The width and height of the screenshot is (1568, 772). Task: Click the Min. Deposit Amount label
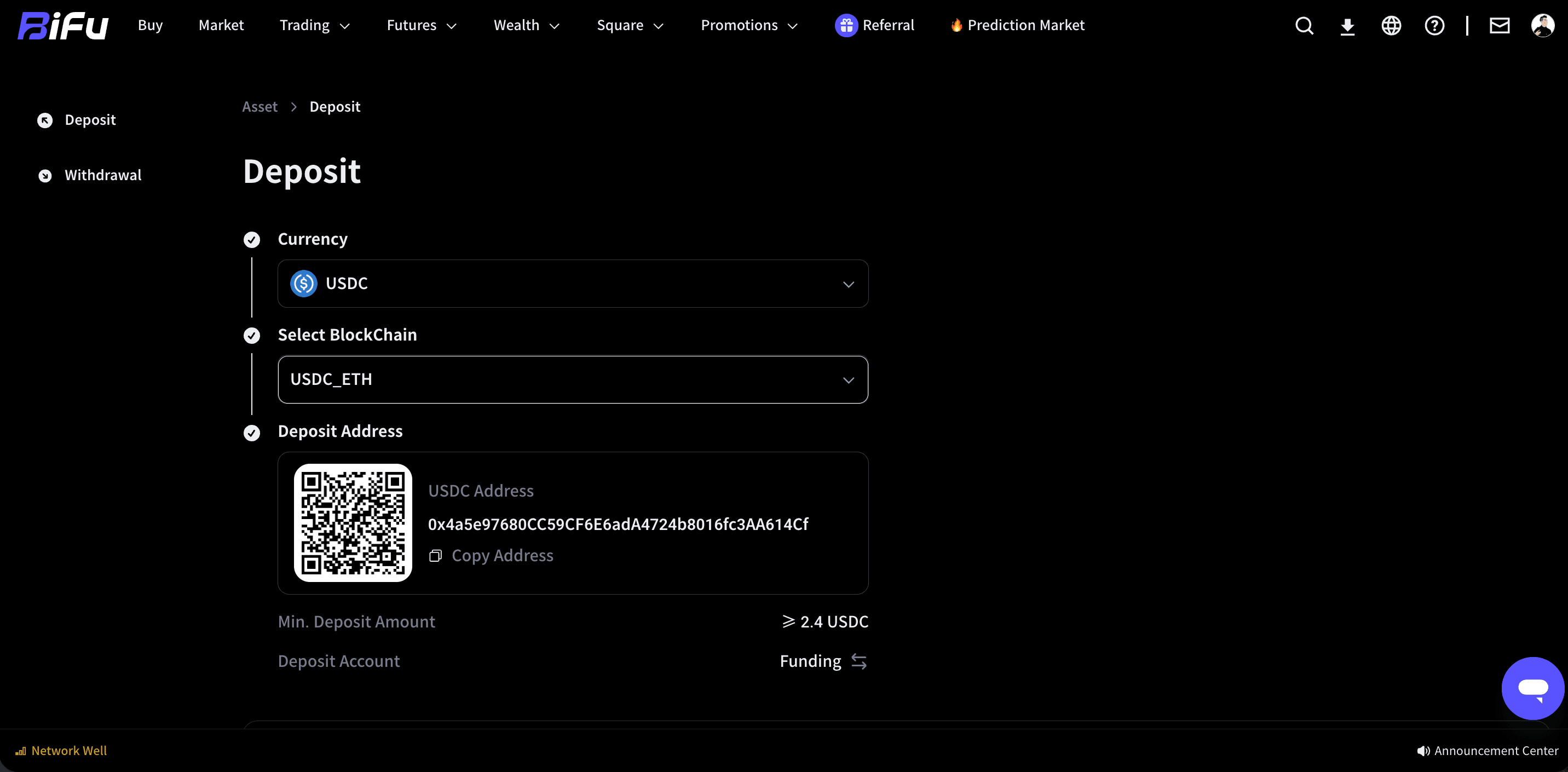click(x=356, y=621)
